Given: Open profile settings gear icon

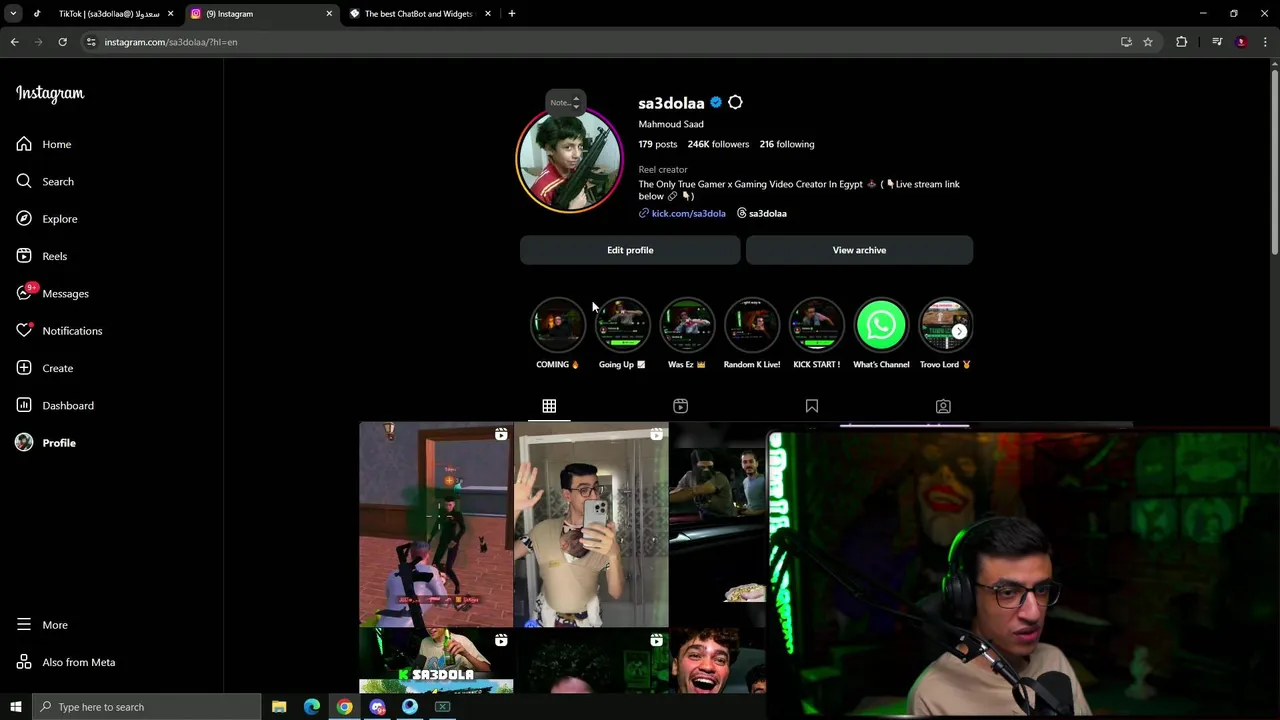Looking at the screenshot, I should [x=735, y=103].
